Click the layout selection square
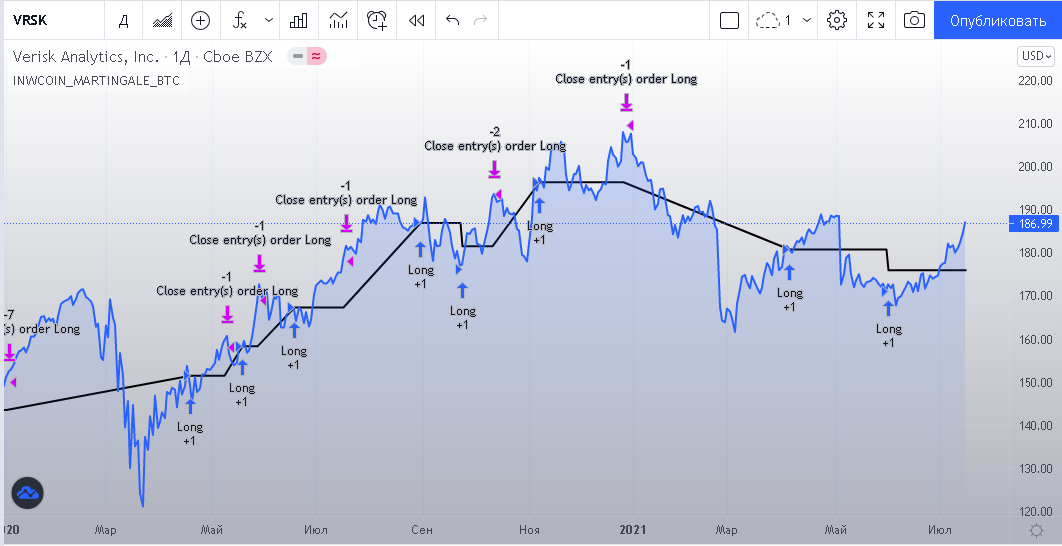 tap(729, 20)
